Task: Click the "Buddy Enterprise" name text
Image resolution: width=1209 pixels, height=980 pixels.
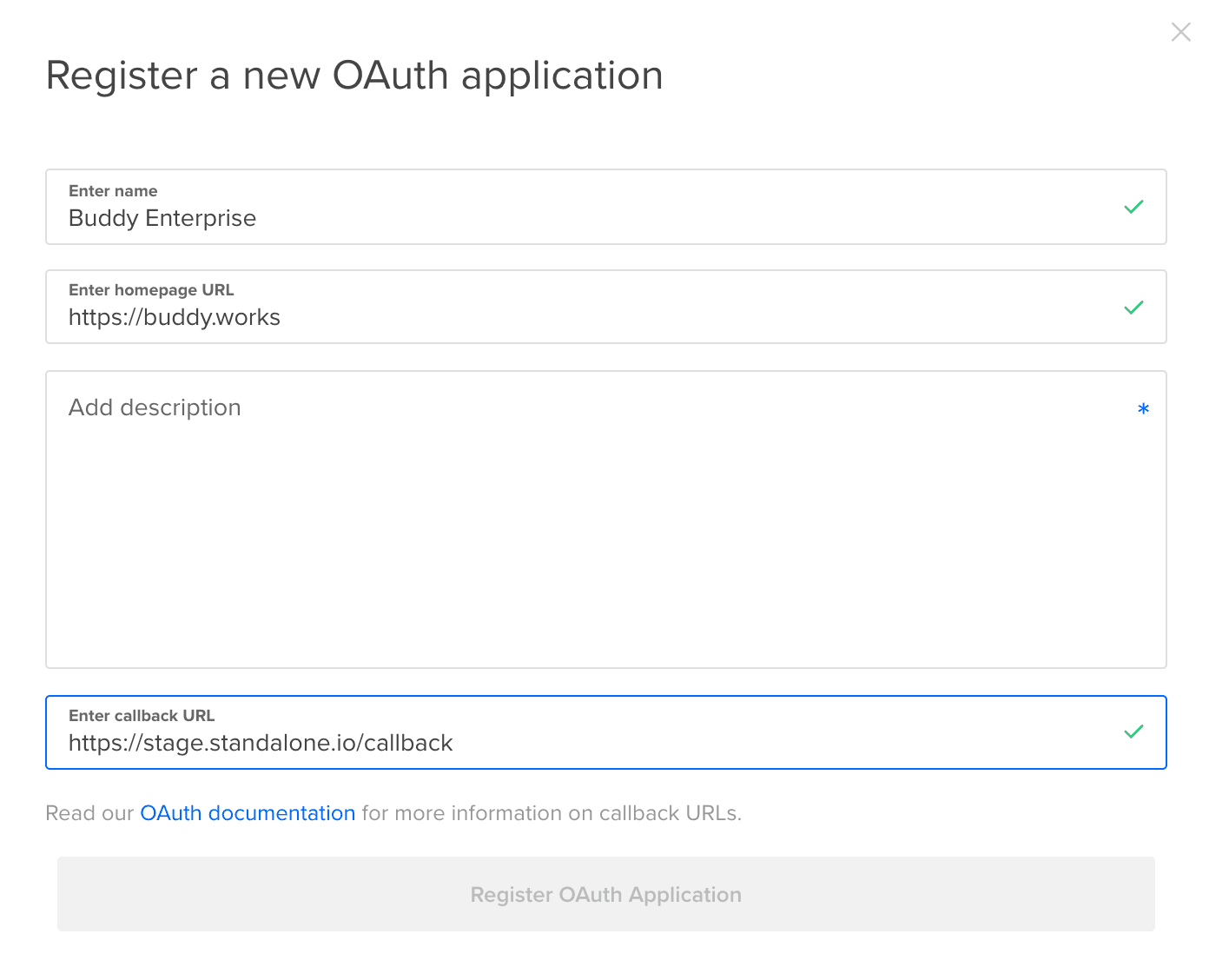Action: [162, 218]
